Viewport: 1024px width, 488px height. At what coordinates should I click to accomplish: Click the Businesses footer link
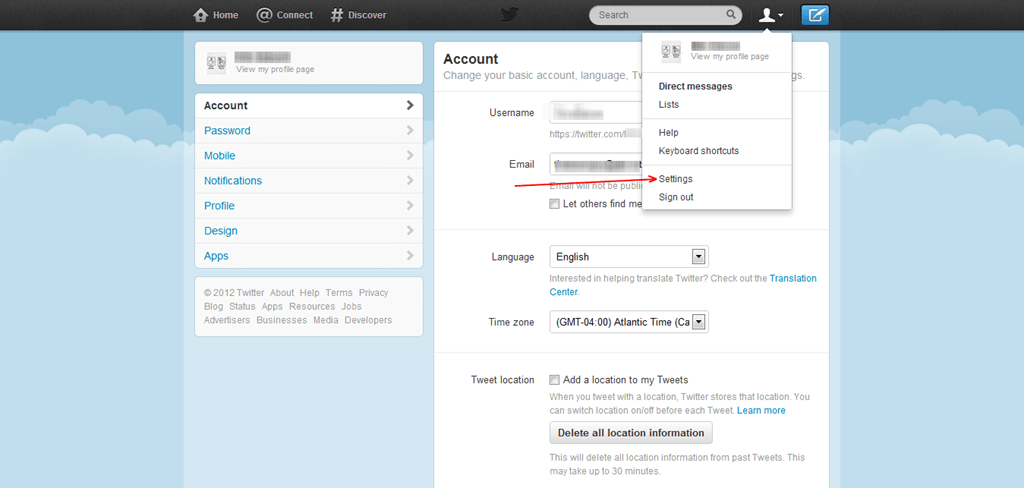coord(281,320)
